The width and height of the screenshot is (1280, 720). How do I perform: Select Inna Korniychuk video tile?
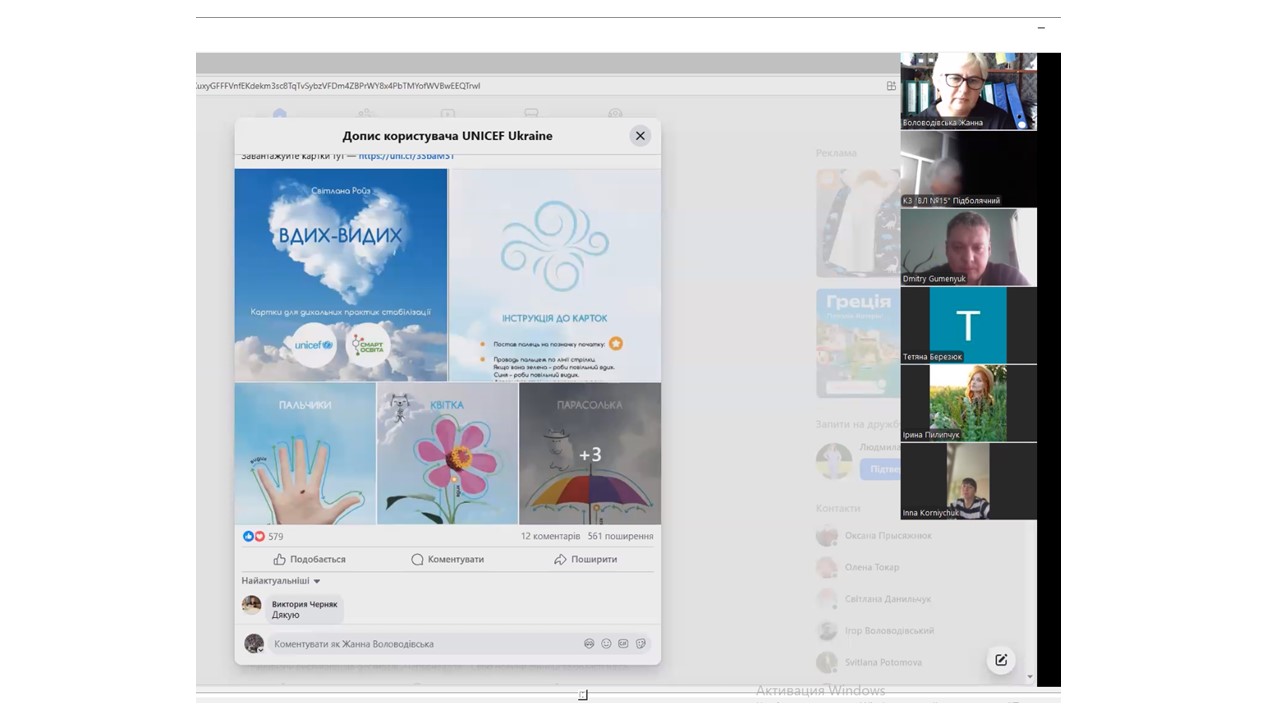(968, 481)
